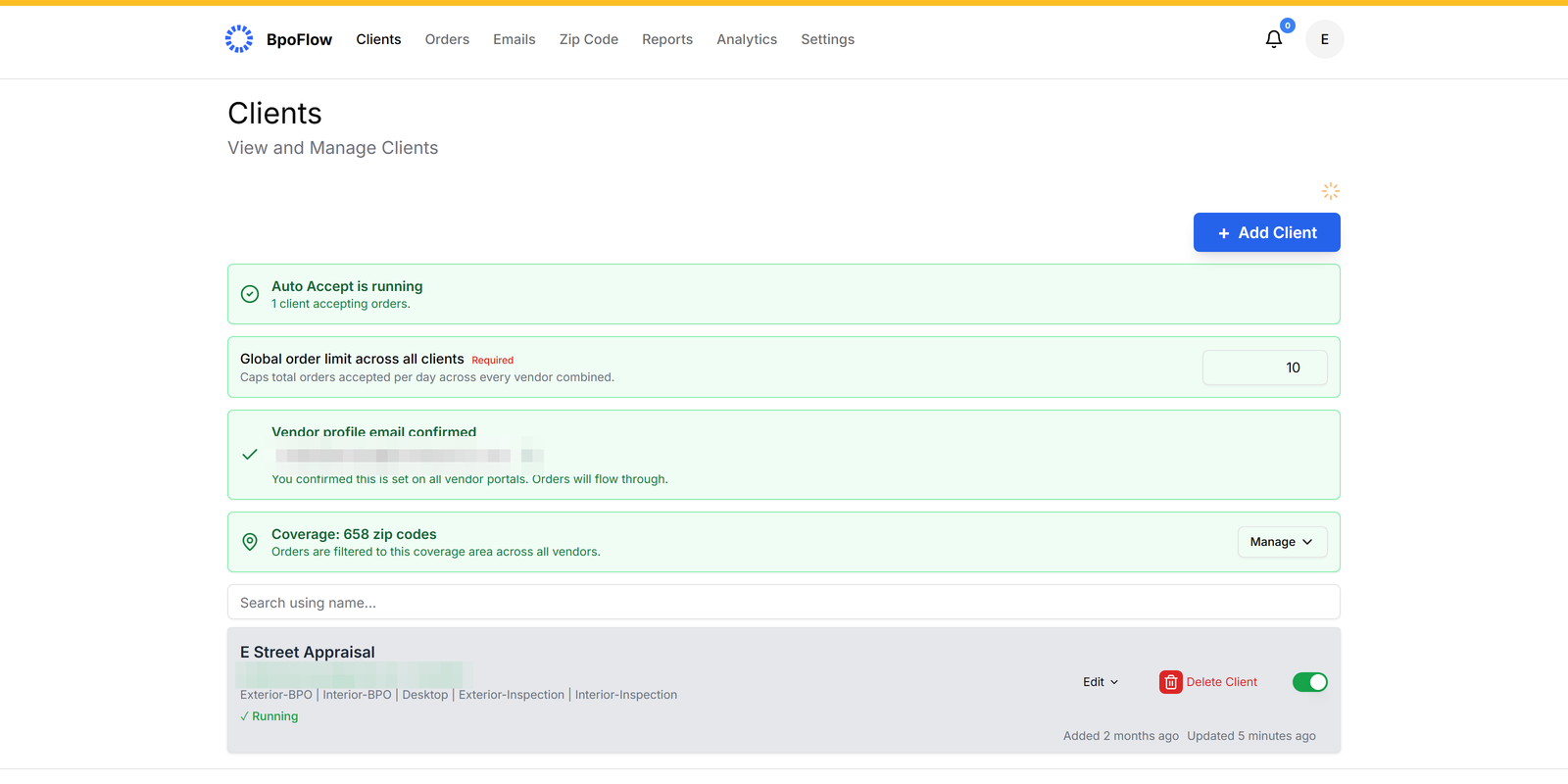Click Delete Client label
1568x784 pixels.
[x=1221, y=682]
